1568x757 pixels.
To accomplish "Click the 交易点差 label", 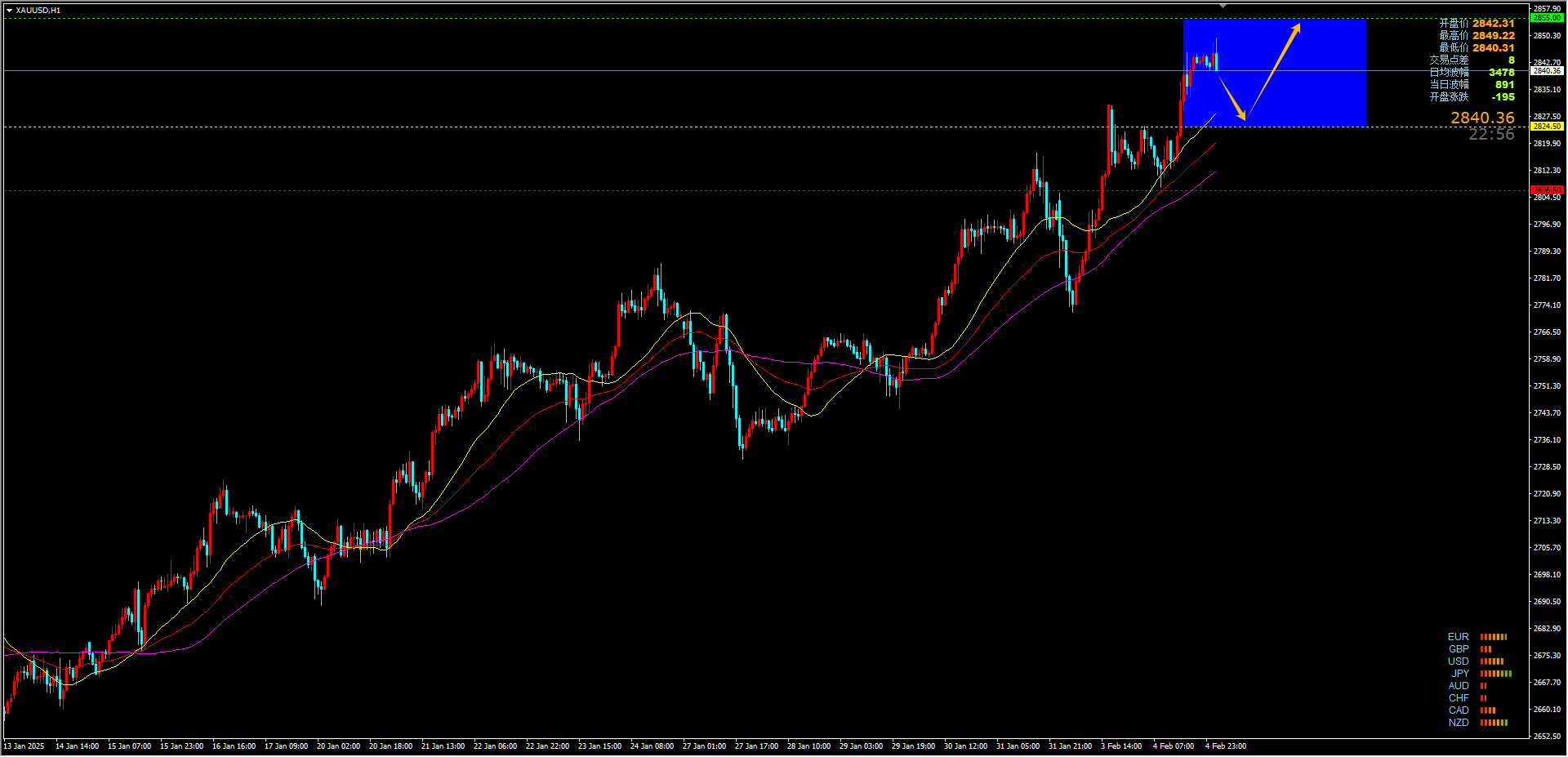I will 1449,60.
